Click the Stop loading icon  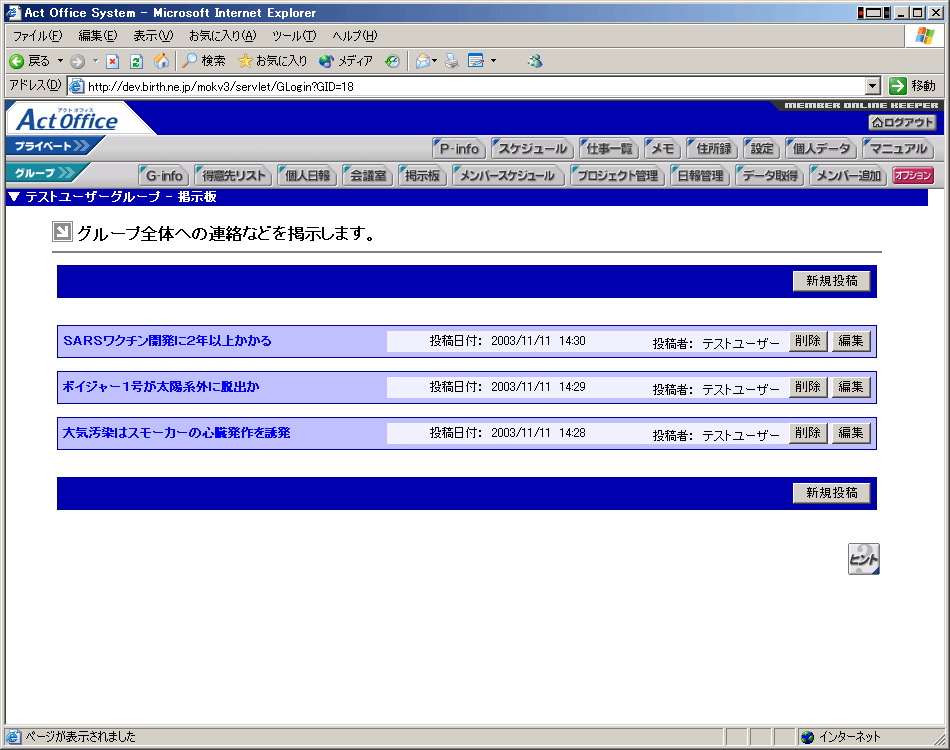(113, 61)
